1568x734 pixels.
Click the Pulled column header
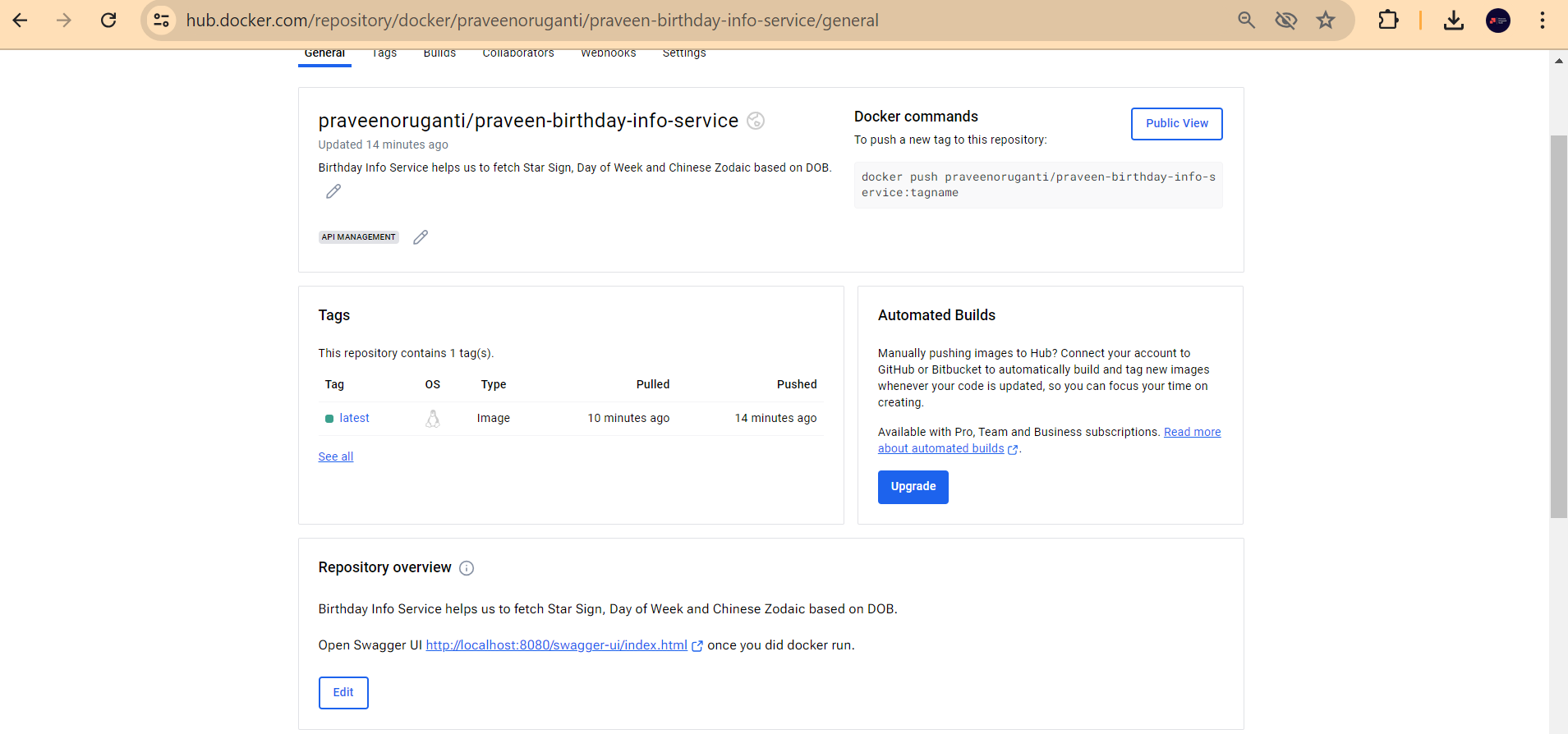coord(653,384)
